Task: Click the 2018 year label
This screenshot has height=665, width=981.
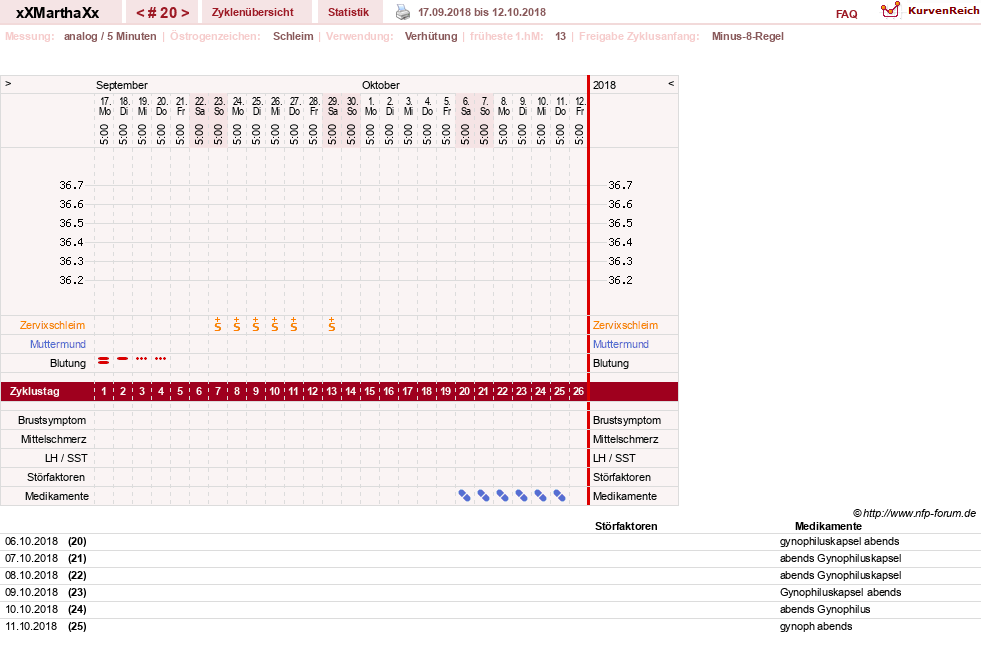Action: click(604, 85)
